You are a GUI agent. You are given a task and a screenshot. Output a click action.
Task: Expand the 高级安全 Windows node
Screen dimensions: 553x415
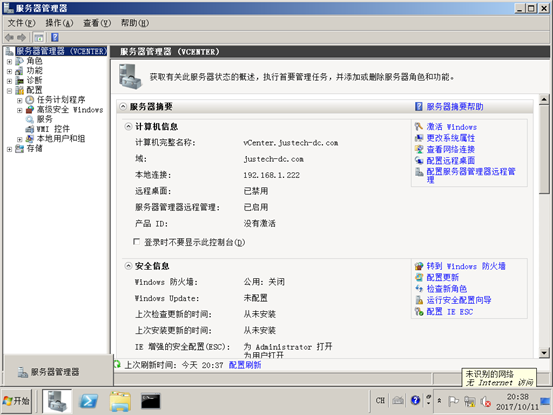tap(20, 110)
